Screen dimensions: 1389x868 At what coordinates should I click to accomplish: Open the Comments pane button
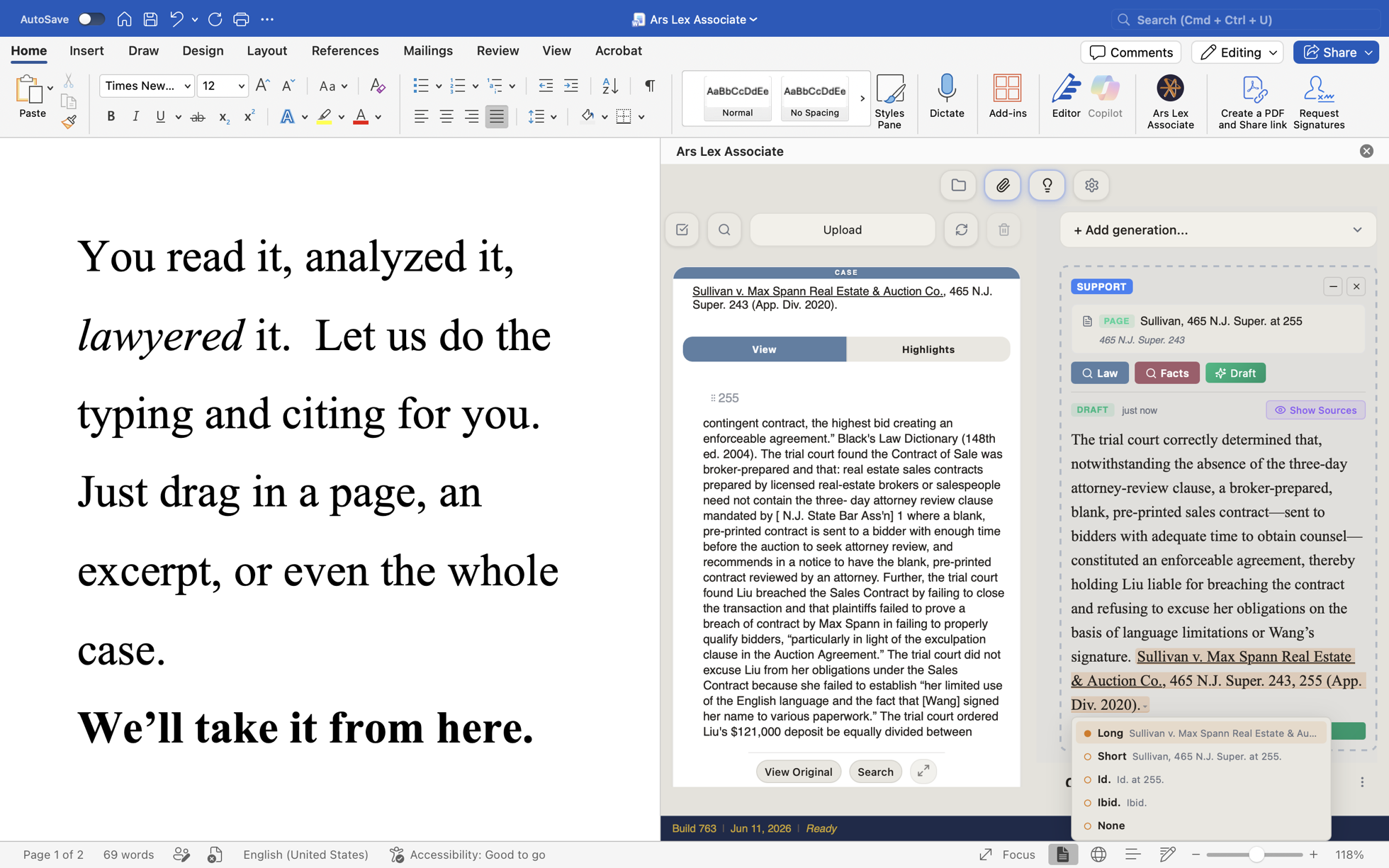[x=1130, y=52]
